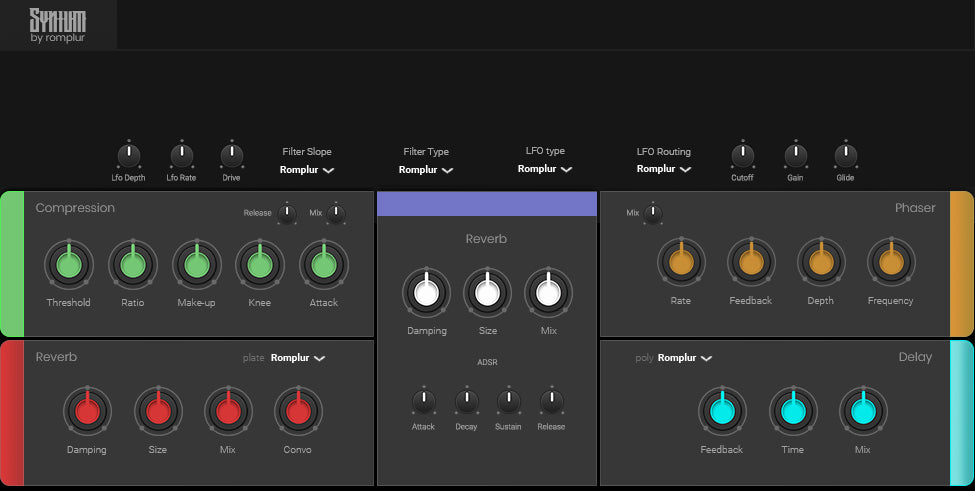This screenshot has height=491, width=975.
Task: Select the Gain knob
Action: (x=795, y=156)
